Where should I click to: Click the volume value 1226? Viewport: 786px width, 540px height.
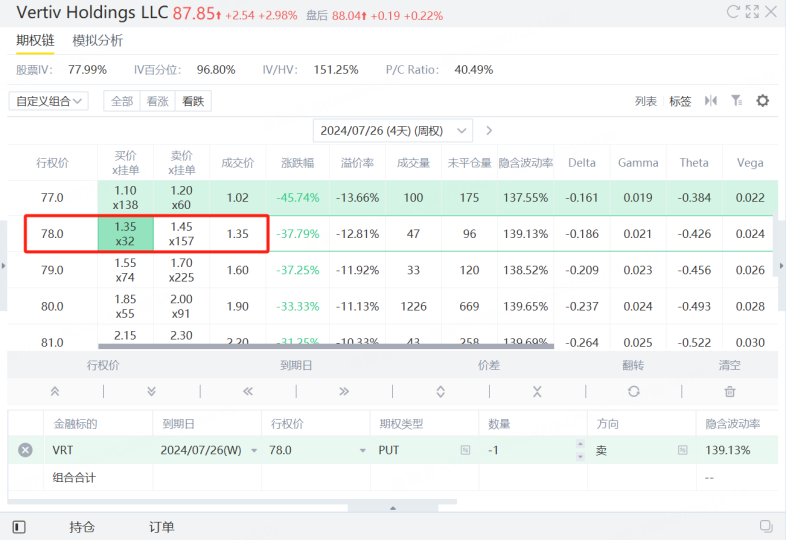414,306
